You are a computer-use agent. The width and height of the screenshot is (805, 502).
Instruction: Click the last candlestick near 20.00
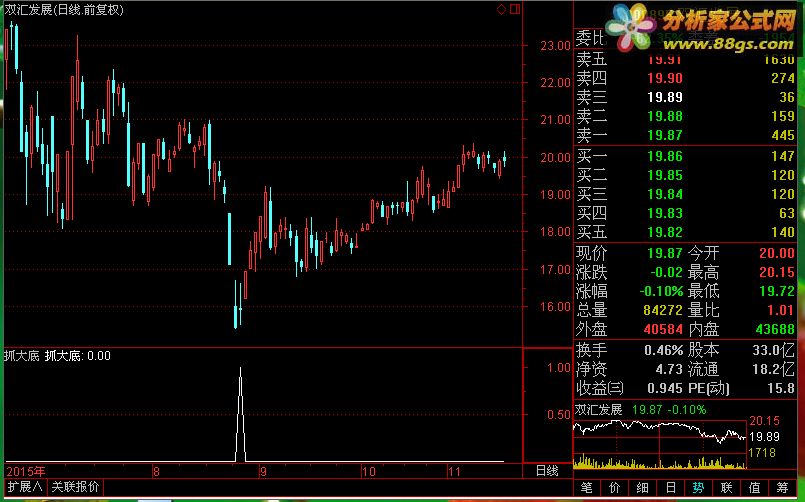tap(505, 159)
